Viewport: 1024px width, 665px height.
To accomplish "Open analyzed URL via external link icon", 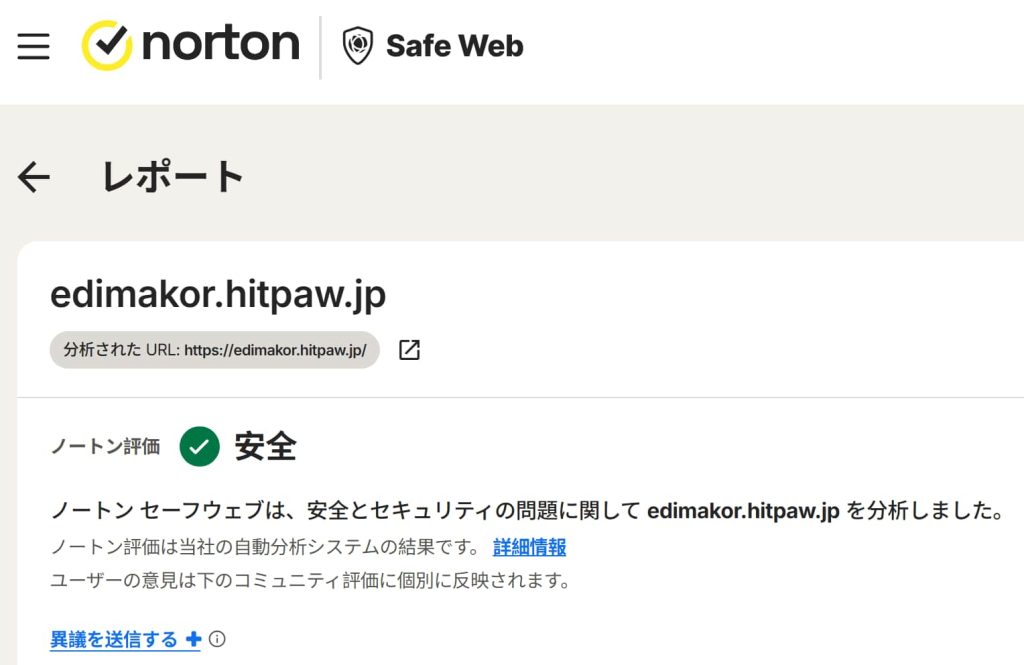I will [409, 350].
